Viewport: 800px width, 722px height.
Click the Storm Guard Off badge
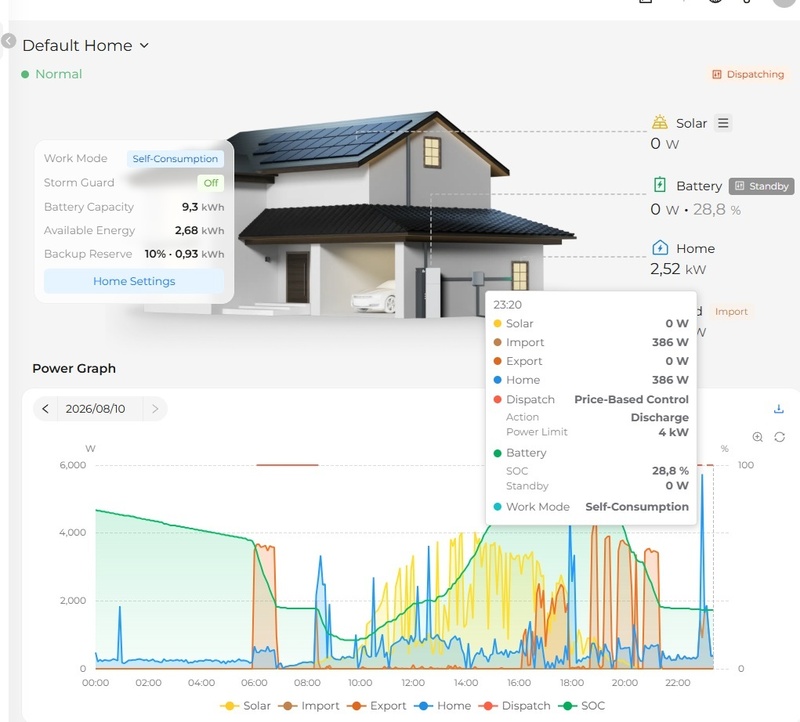210,183
